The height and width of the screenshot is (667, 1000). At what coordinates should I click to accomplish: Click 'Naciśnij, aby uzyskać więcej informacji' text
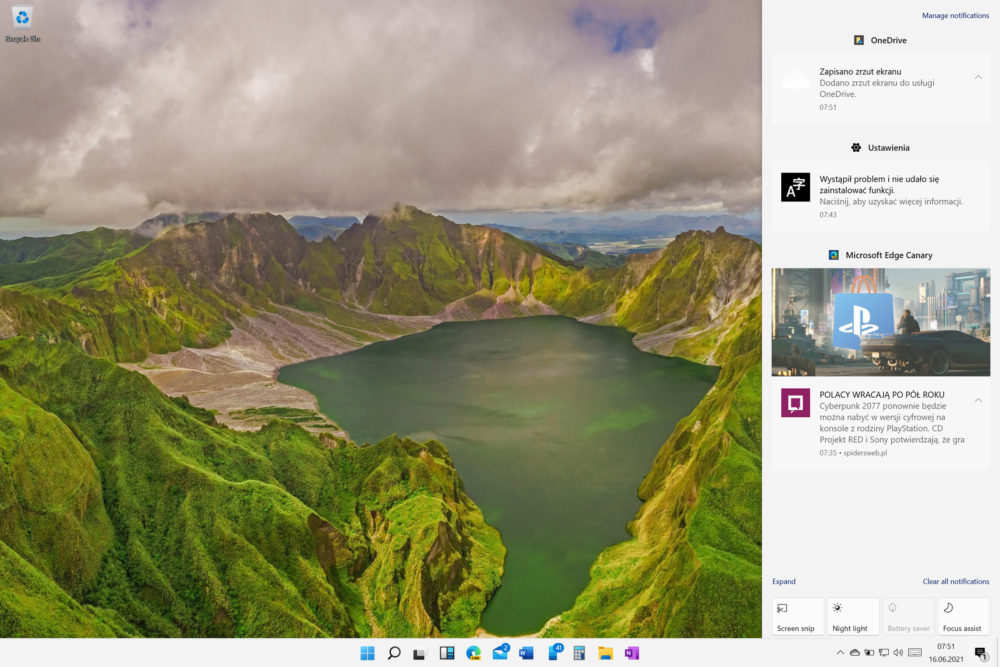click(x=891, y=202)
